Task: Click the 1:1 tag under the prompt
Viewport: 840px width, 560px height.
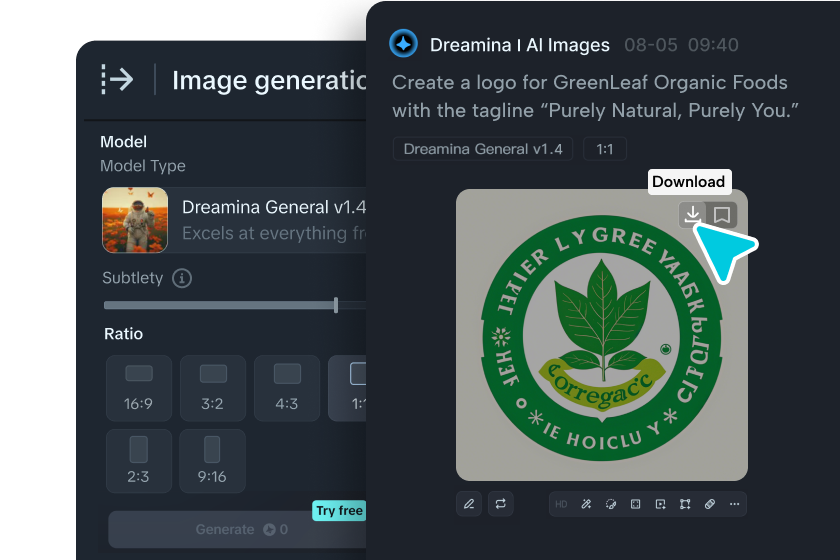Action: click(605, 149)
